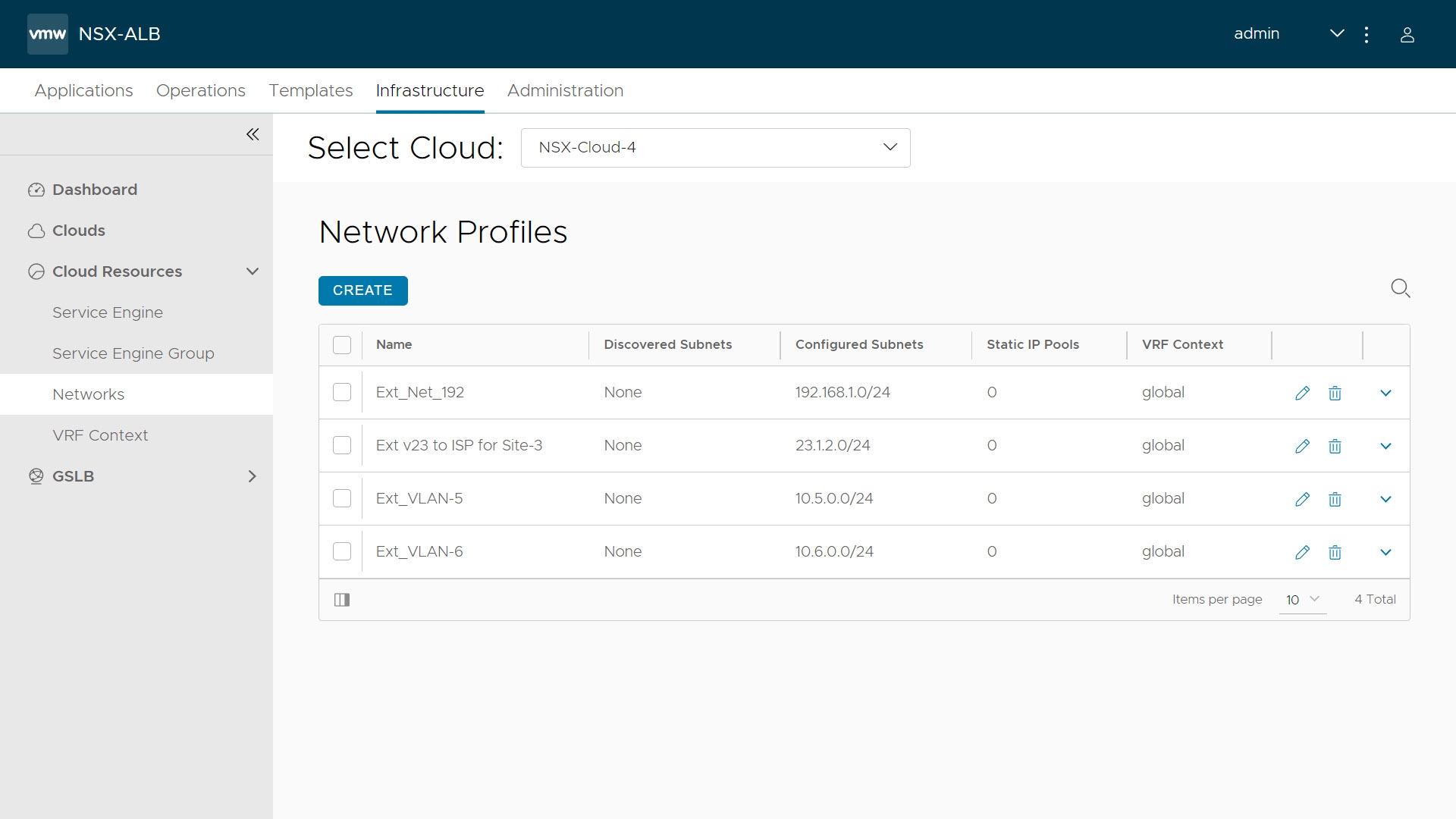
Task: Open the Items per page dropdown
Action: (1302, 600)
